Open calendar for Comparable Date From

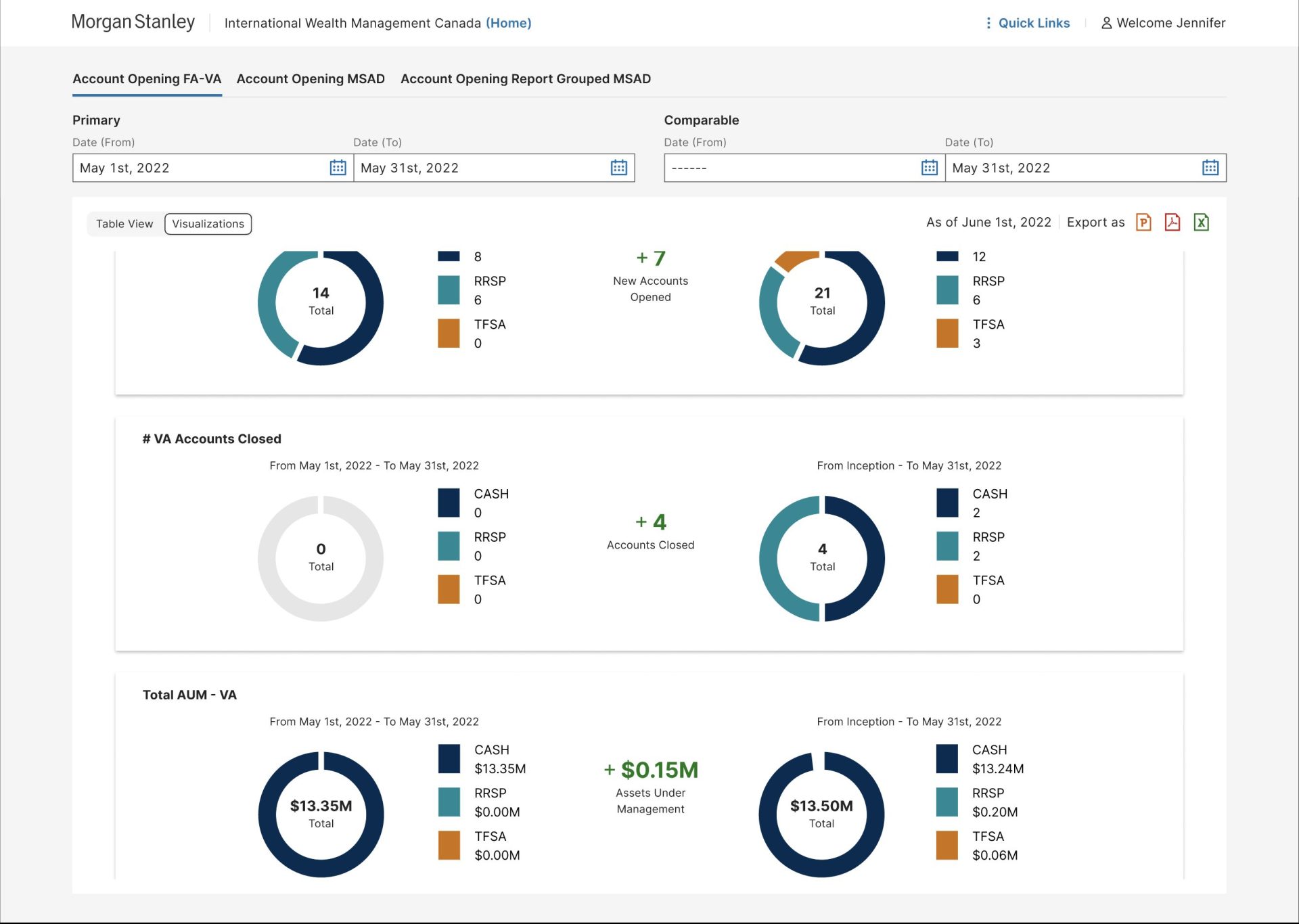pos(930,168)
